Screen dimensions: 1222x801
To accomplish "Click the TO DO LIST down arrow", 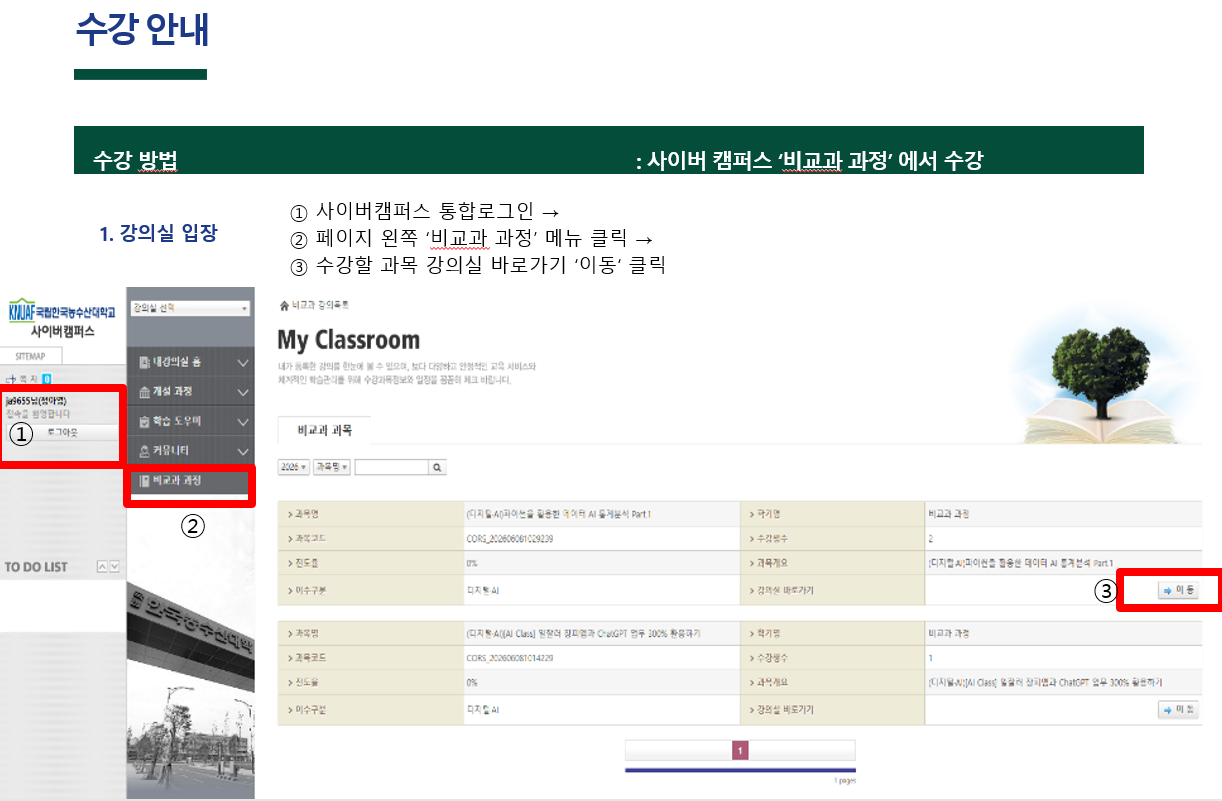I will coord(115,567).
